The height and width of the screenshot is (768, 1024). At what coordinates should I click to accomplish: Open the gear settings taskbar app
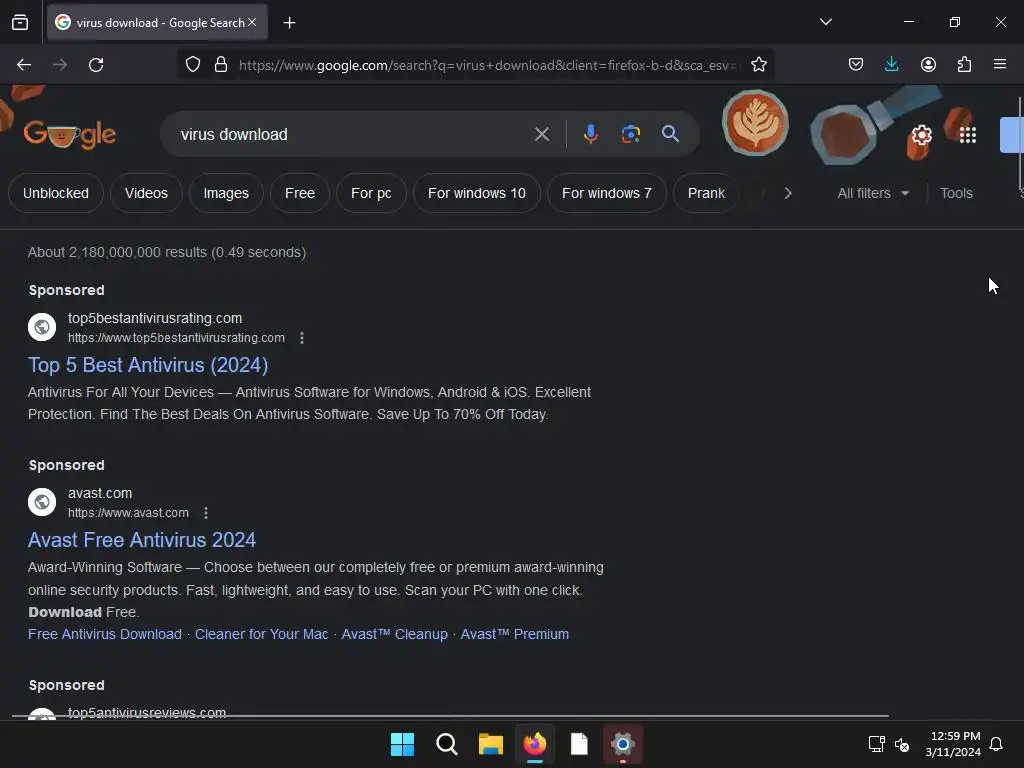pyautogui.click(x=623, y=744)
